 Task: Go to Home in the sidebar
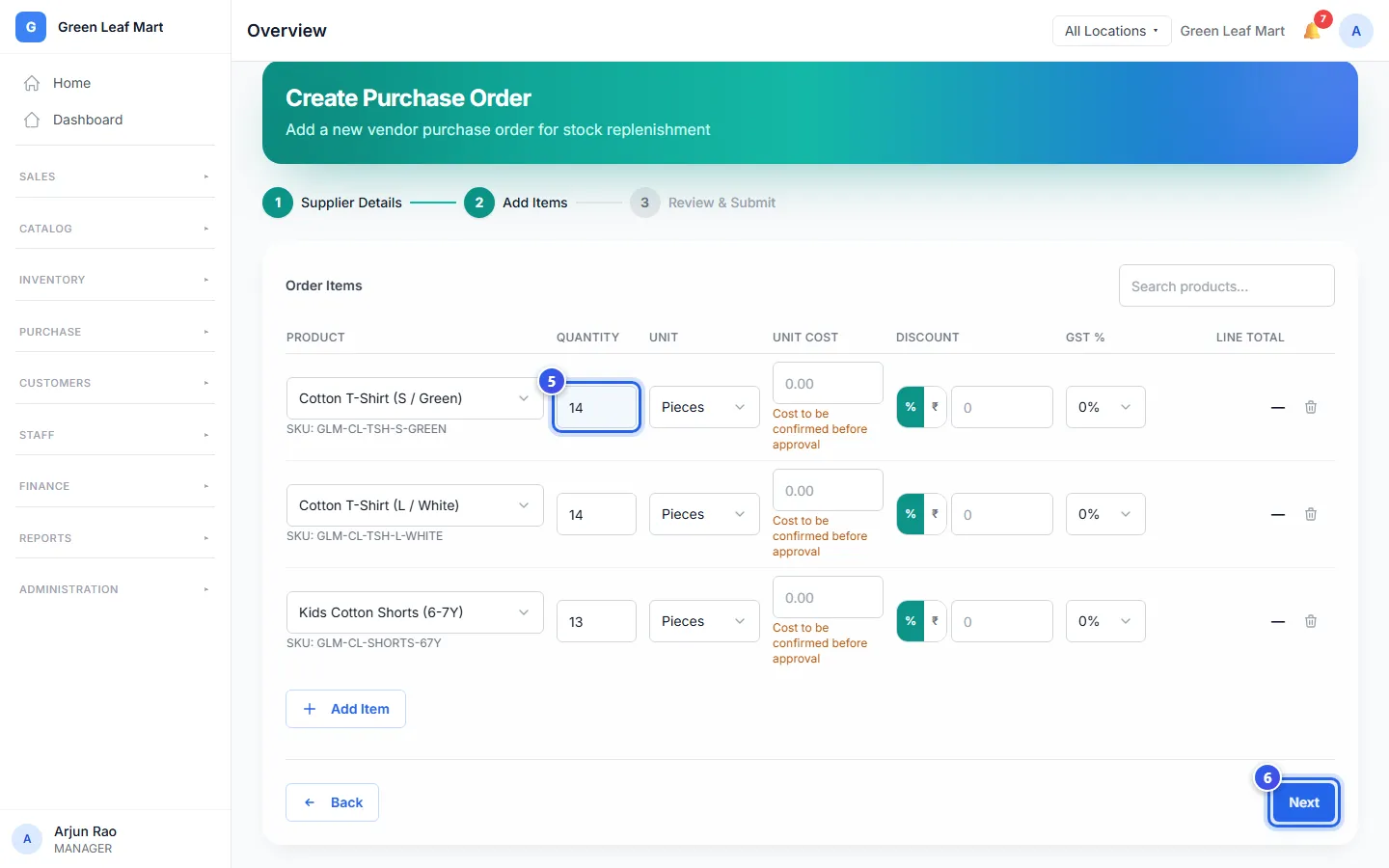pyautogui.click(x=116, y=83)
